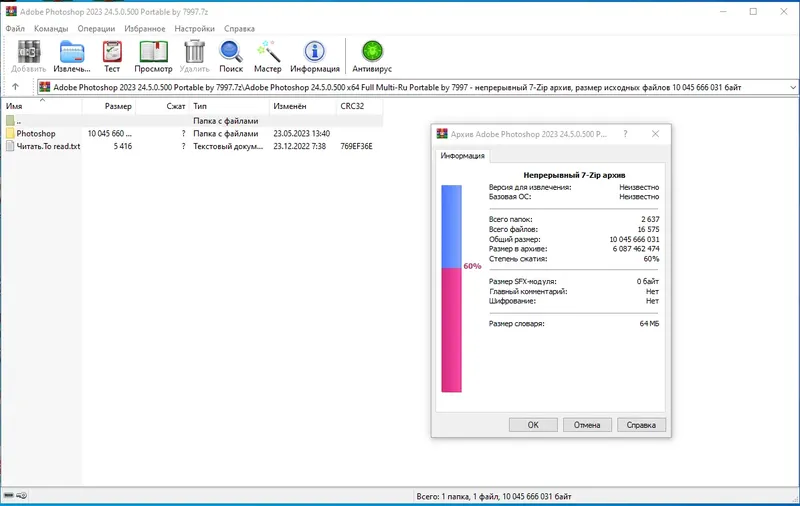The height and width of the screenshot is (506, 800).
Task: Click 'Размер словаря' value 64 МБ
Action: pos(649,323)
